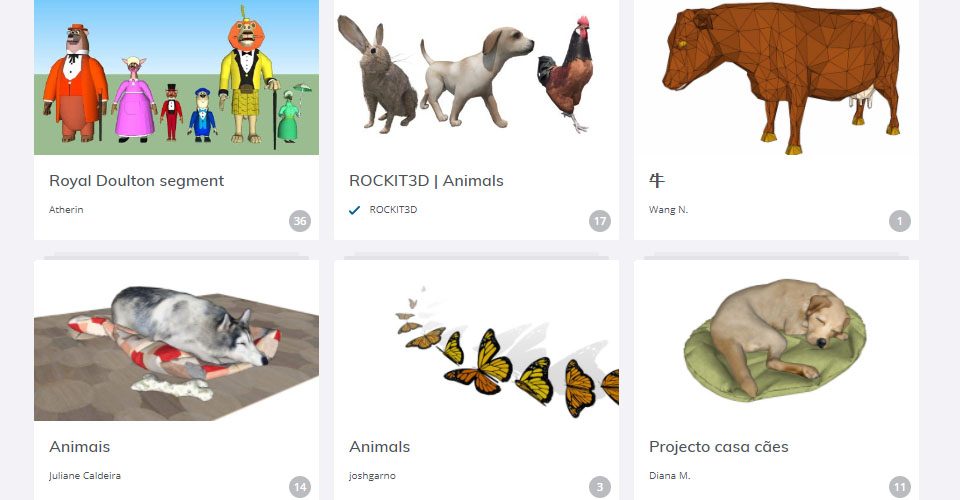This screenshot has width=960, height=500.
Task: Click the 17 models count badge
Action: pos(599,221)
